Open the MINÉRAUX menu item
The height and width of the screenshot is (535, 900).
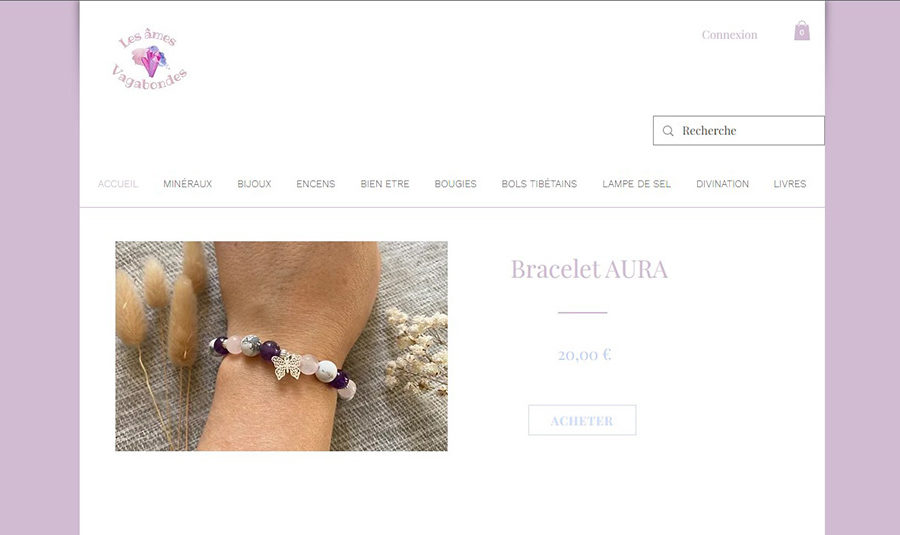click(188, 184)
